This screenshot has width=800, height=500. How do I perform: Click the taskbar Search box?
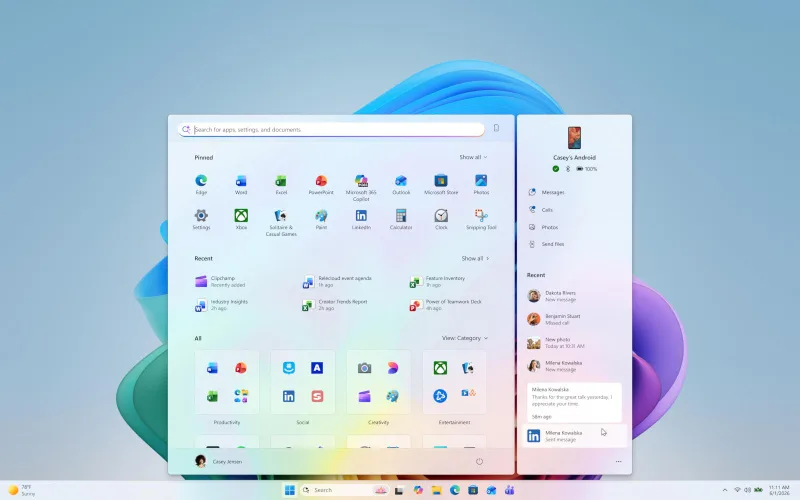[x=345, y=490]
